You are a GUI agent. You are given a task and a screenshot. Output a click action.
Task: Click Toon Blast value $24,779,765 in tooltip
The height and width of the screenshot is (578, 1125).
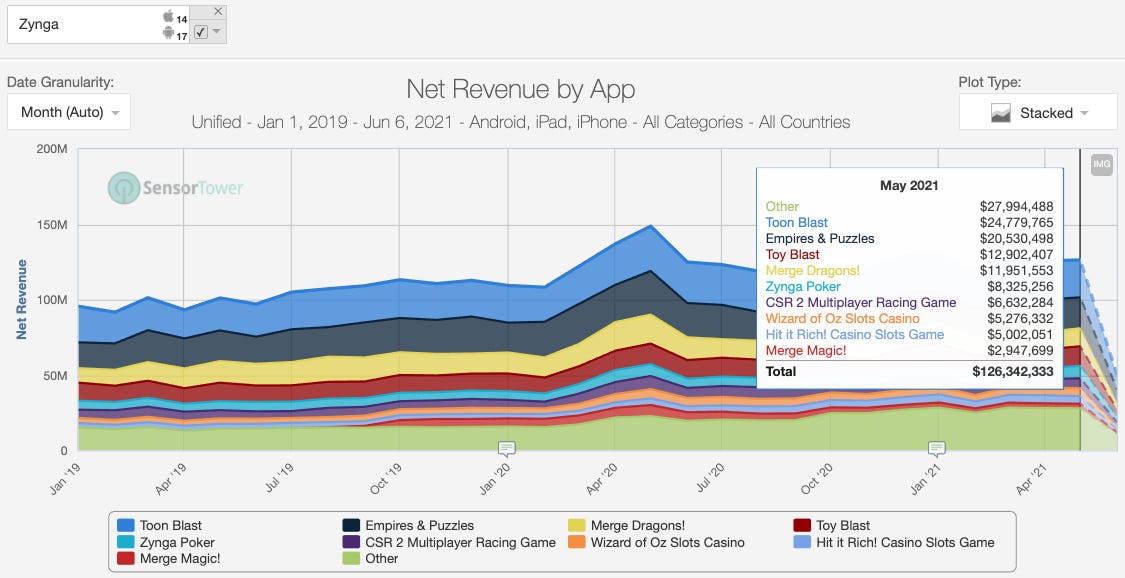tap(1017, 222)
